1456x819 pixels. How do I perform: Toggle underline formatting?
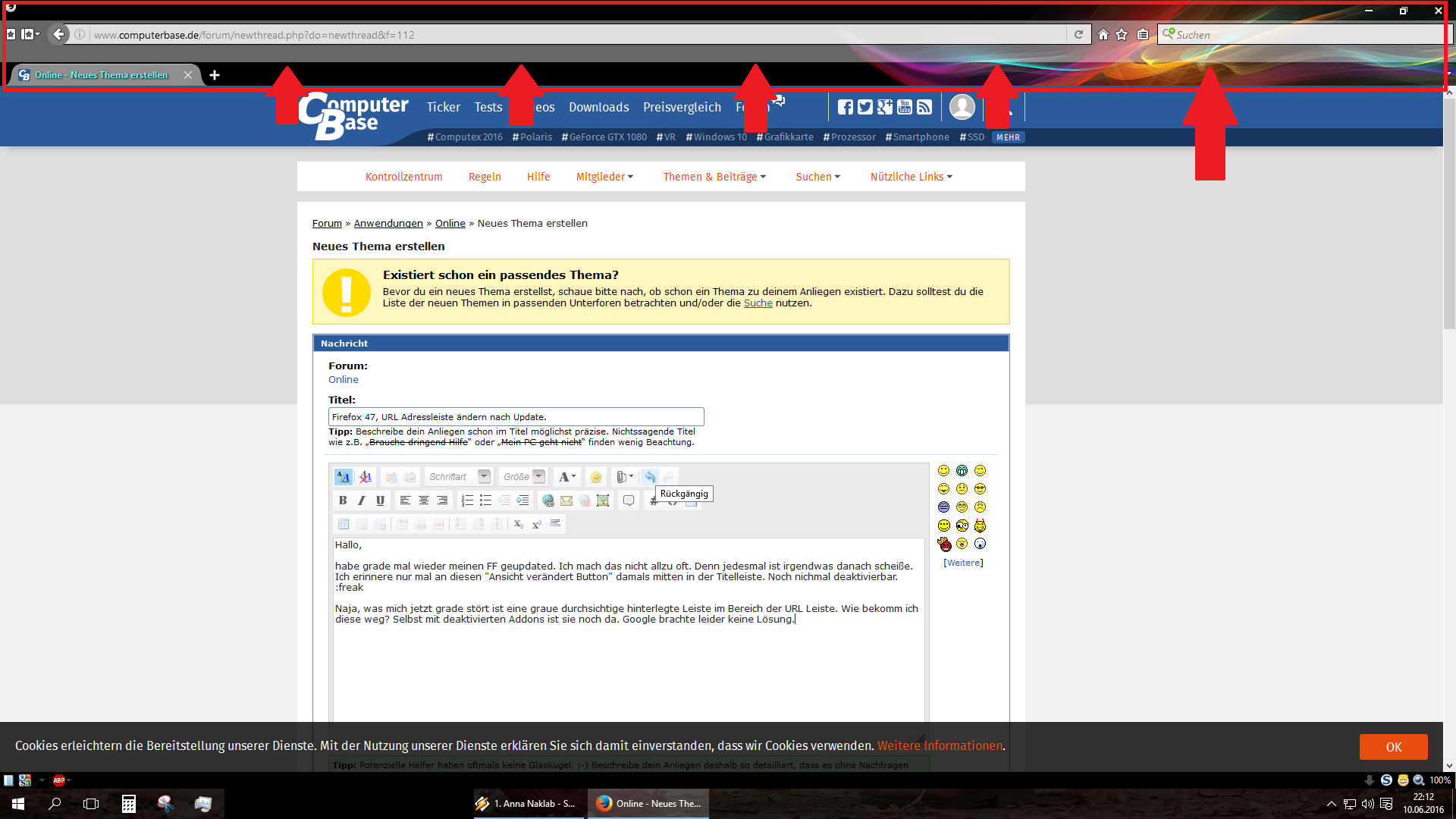pos(380,500)
